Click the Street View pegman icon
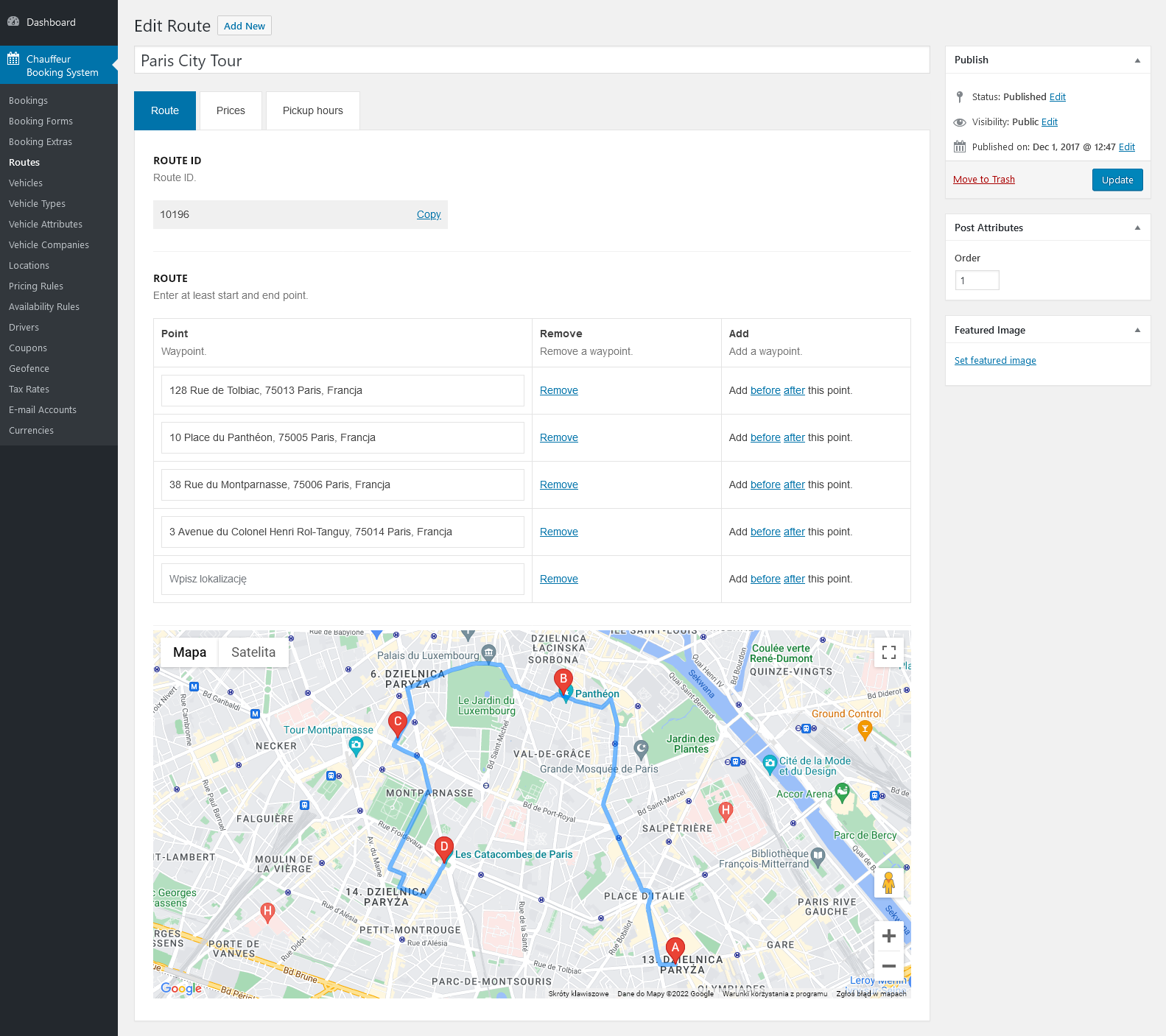This screenshot has width=1166, height=1036. click(888, 883)
